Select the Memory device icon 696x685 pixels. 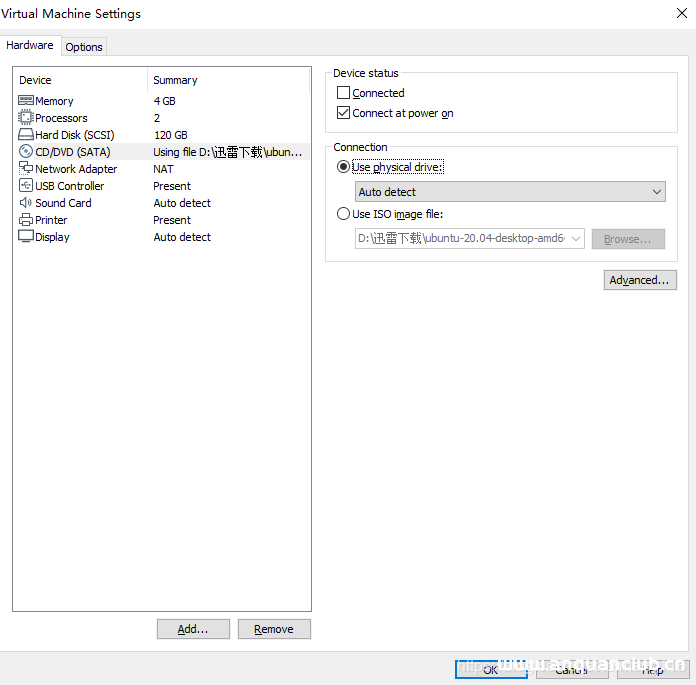point(26,101)
